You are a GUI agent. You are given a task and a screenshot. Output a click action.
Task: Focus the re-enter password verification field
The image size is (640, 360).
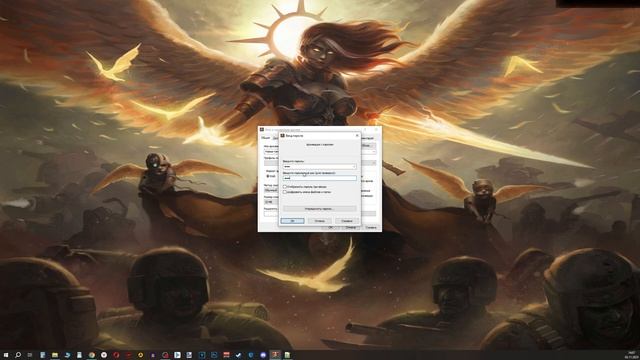pyautogui.click(x=320, y=178)
